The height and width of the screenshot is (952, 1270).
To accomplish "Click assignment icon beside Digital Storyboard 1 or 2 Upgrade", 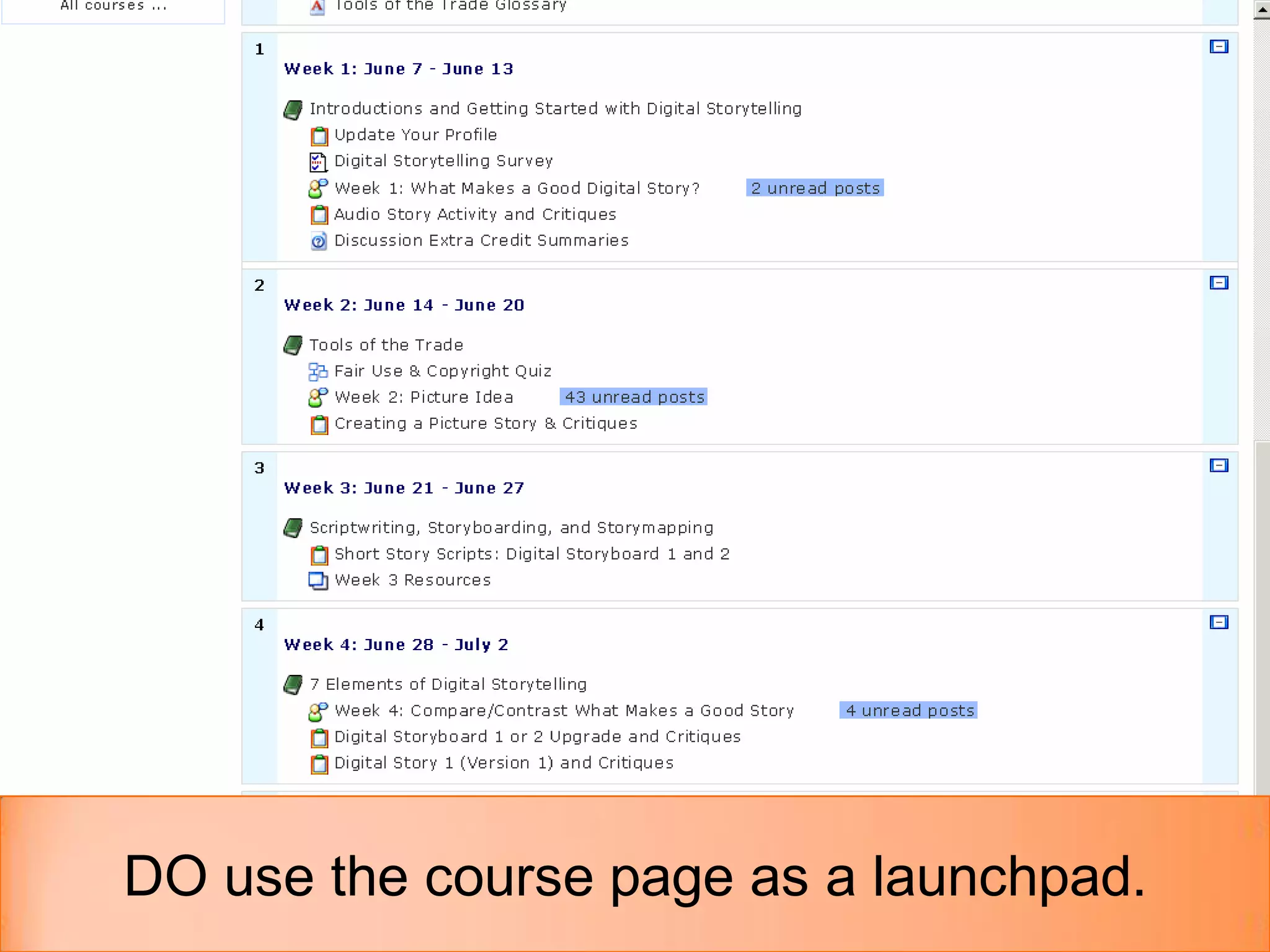I will click(x=319, y=738).
